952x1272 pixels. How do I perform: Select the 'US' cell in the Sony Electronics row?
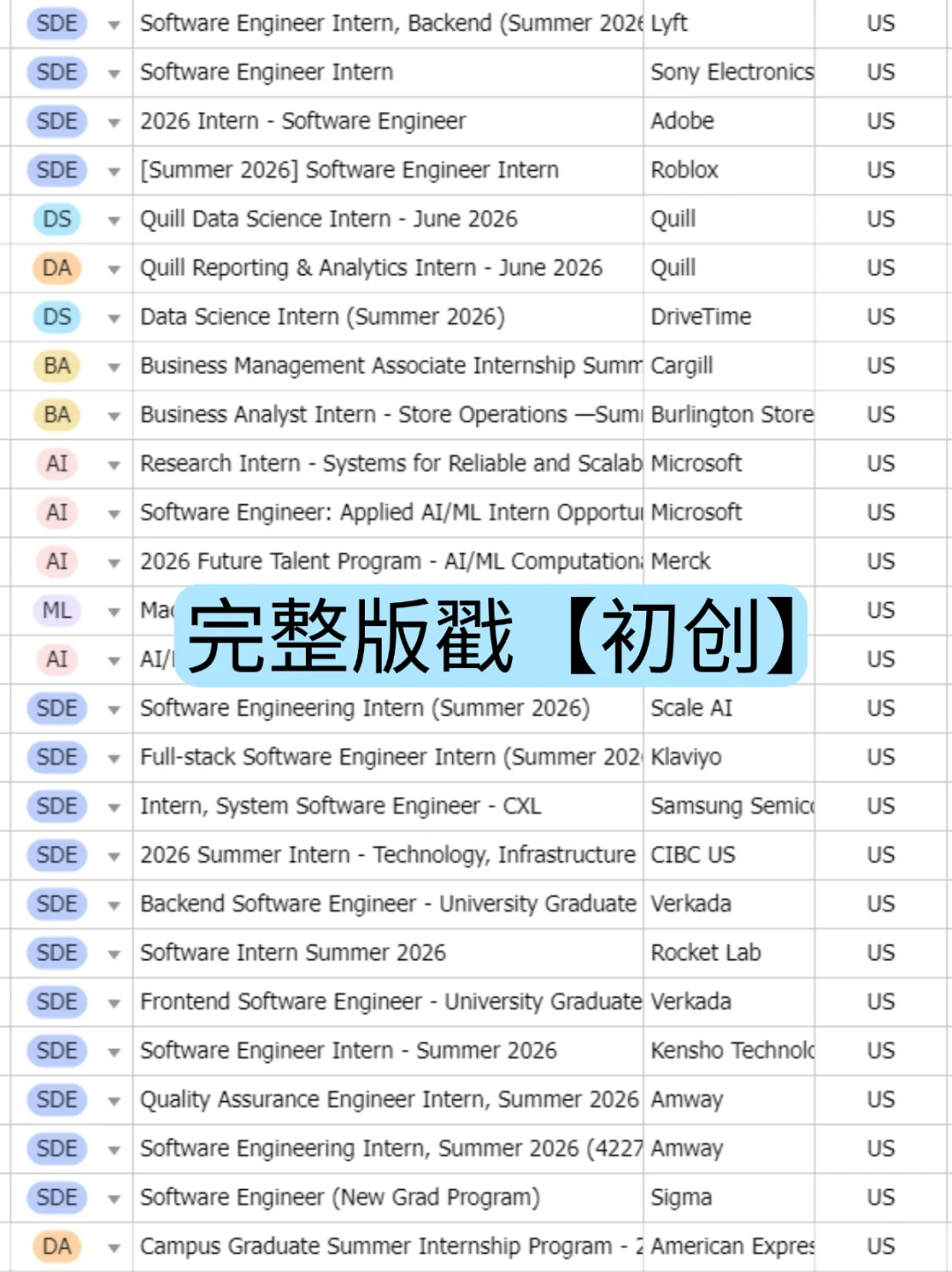pos(881,72)
